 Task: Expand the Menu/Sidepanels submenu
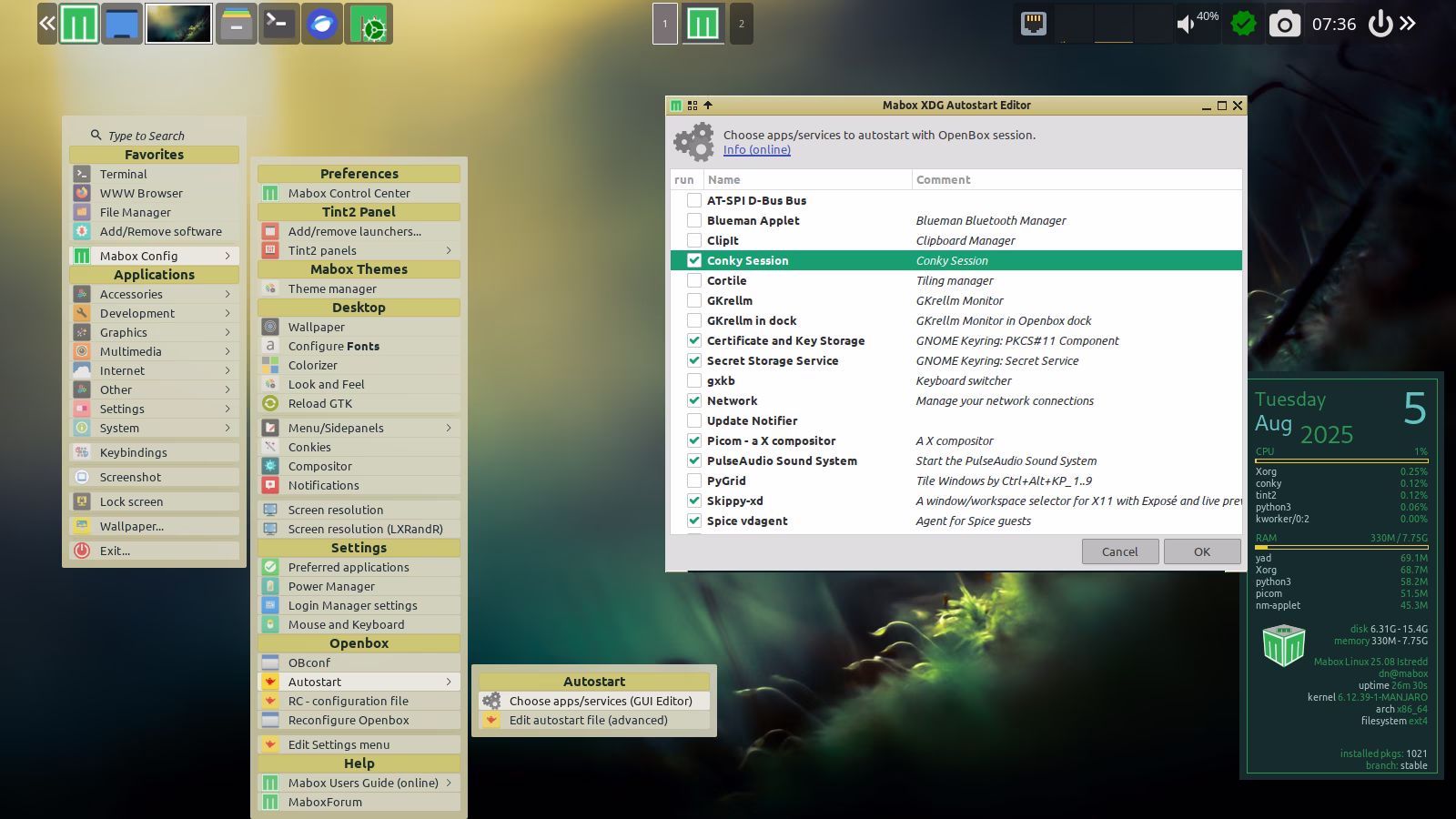pyautogui.click(x=359, y=428)
